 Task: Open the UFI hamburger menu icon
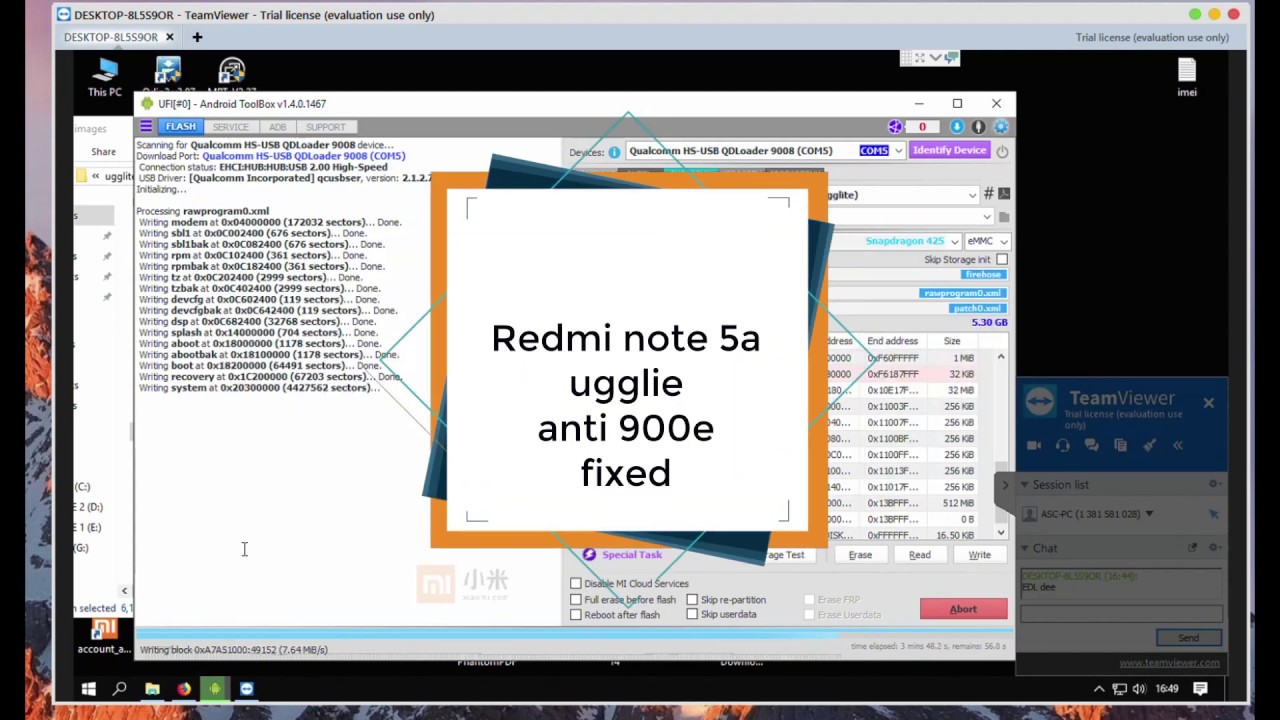tap(146, 127)
